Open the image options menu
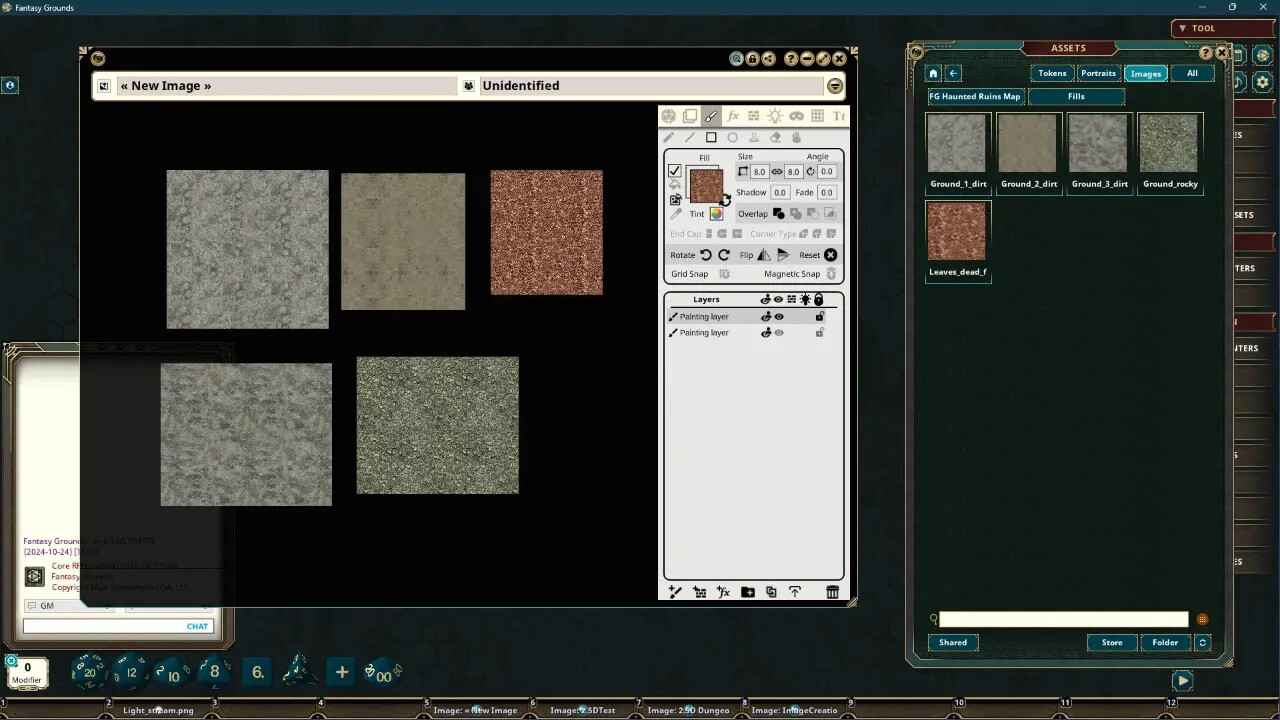 [835, 85]
